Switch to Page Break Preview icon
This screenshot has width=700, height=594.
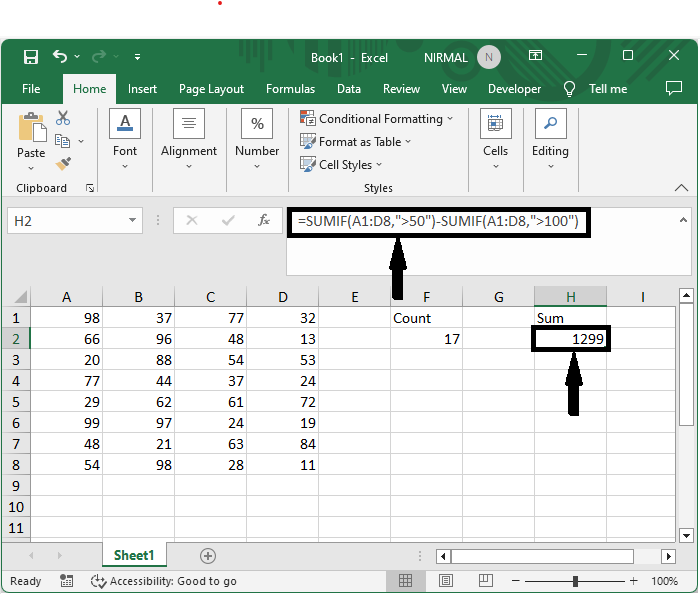pos(485,580)
